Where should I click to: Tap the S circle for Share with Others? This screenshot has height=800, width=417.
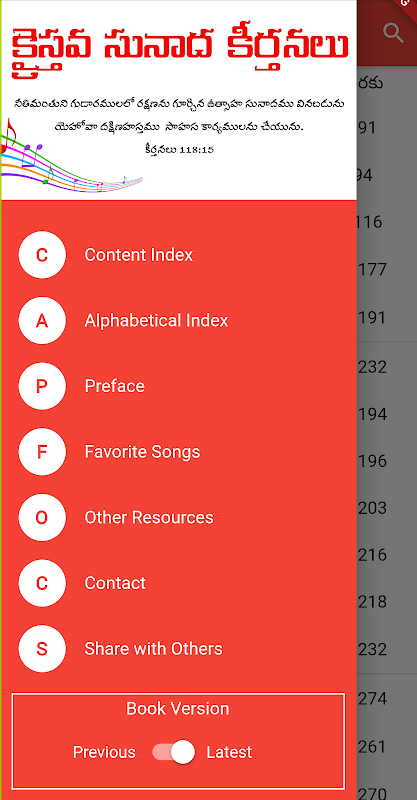pos(42,649)
